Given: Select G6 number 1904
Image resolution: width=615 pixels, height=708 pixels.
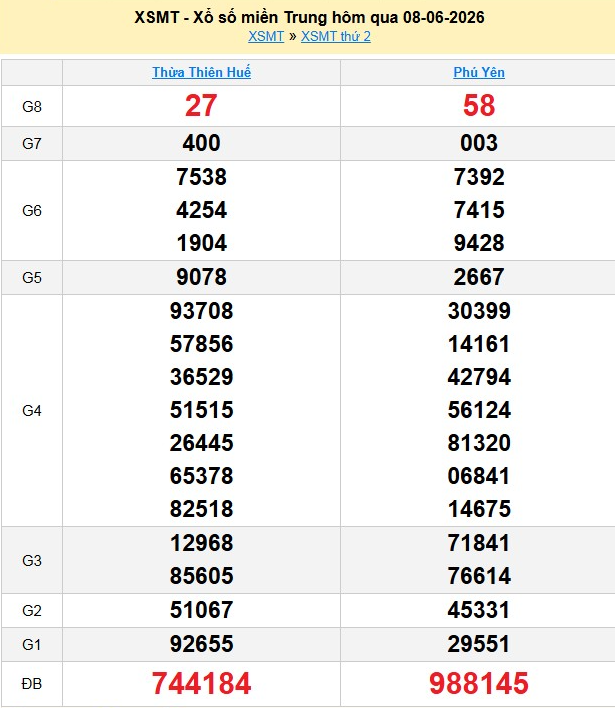Looking at the screenshot, I should 201,243.
